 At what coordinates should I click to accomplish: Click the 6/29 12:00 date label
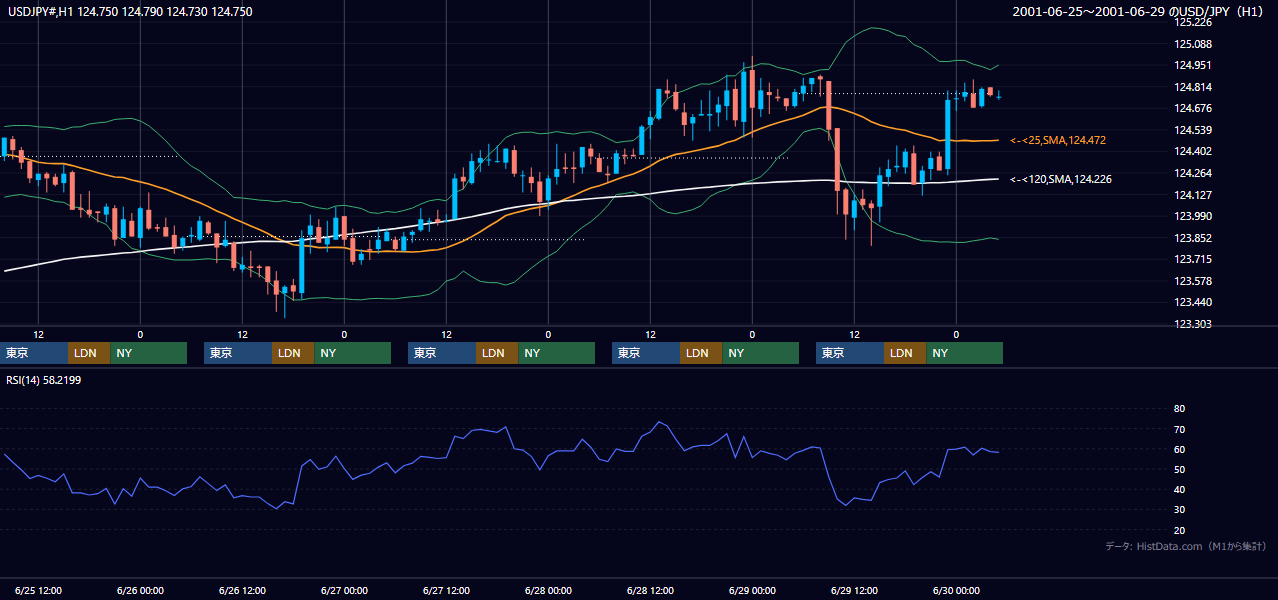pos(854,590)
